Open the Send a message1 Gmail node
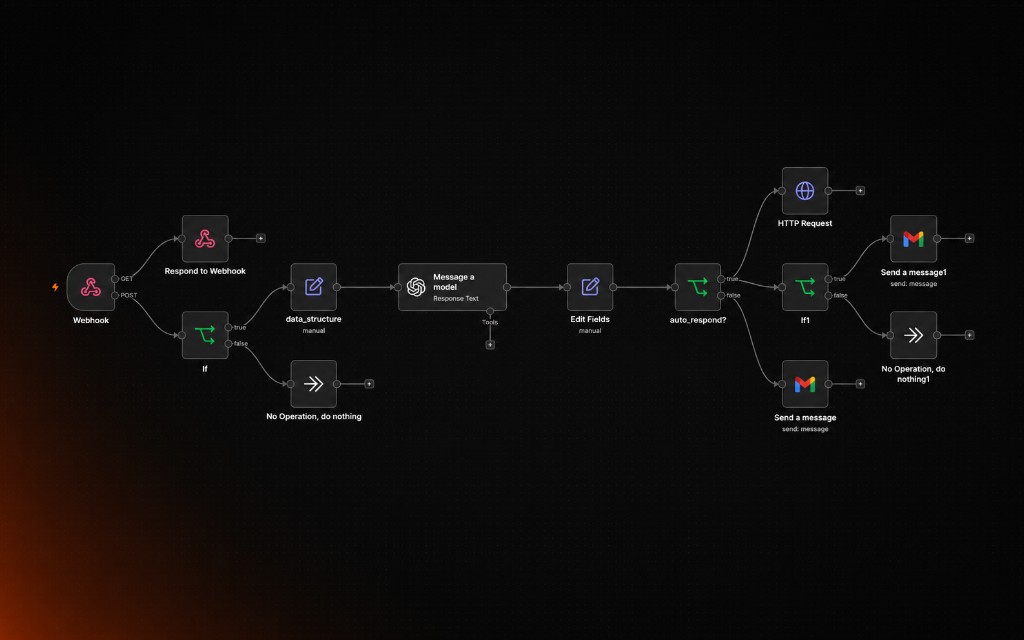This screenshot has width=1024, height=640. (x=914, y=239)
